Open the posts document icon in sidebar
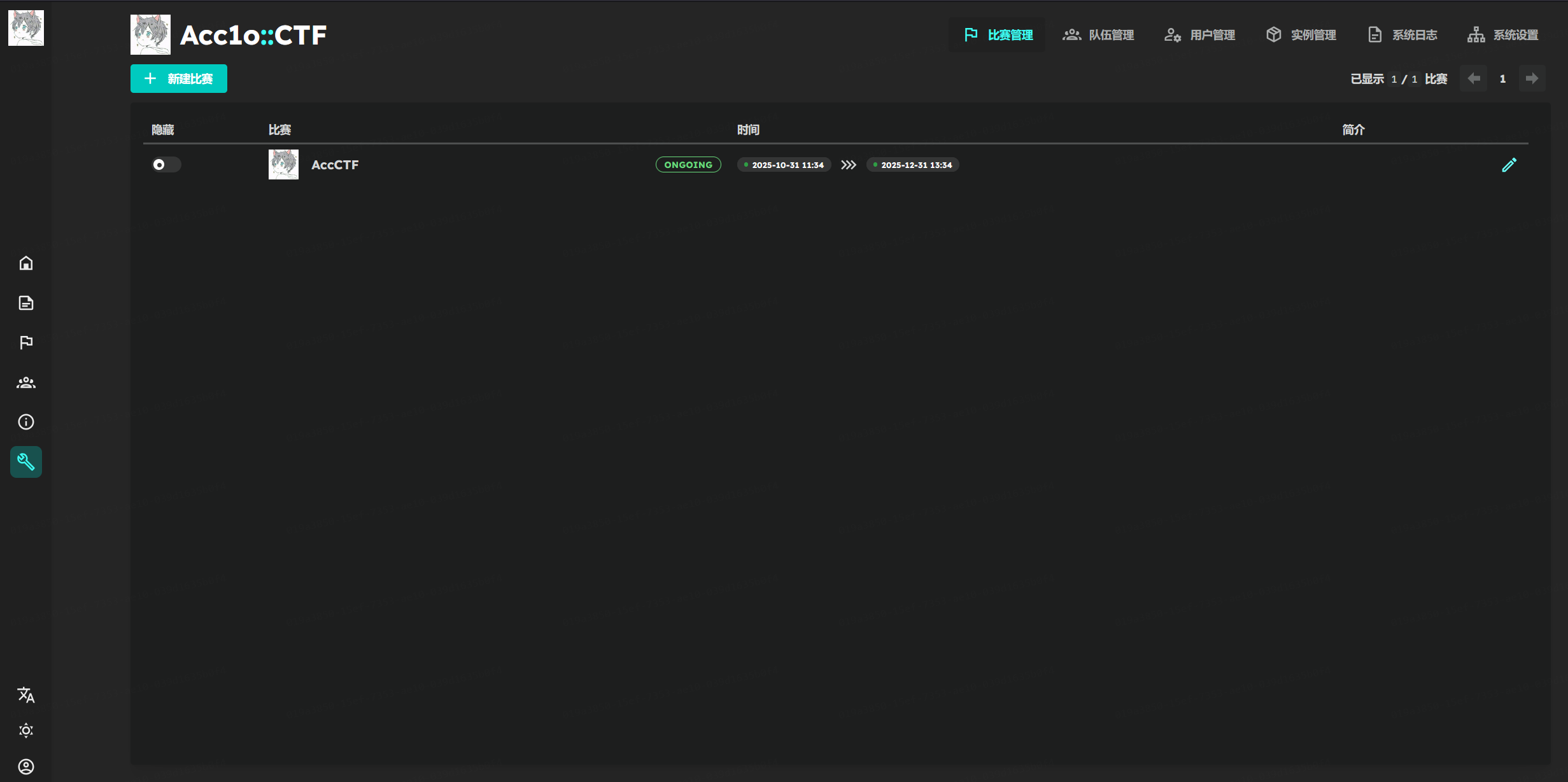The width and height of the screenshot is (1568, 782). pyautogui.click(x=26, y=303)
